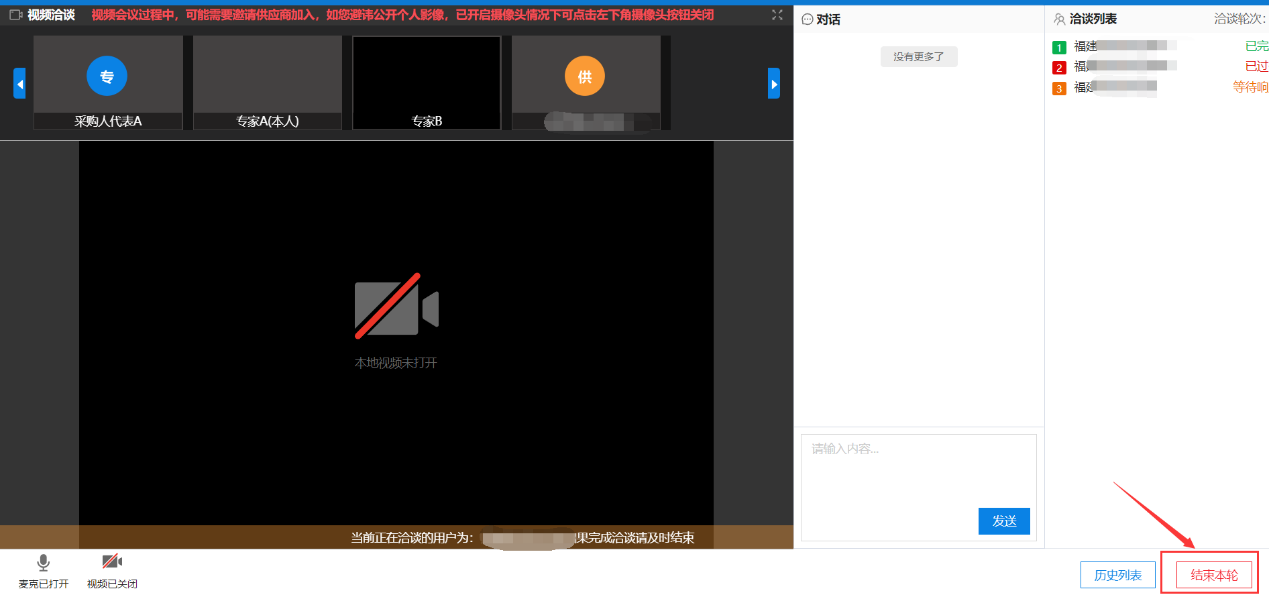The image size is (1269, 595).
Task: Select 专家A(本人) video thumbnail
Action: [x=268, y=83]
